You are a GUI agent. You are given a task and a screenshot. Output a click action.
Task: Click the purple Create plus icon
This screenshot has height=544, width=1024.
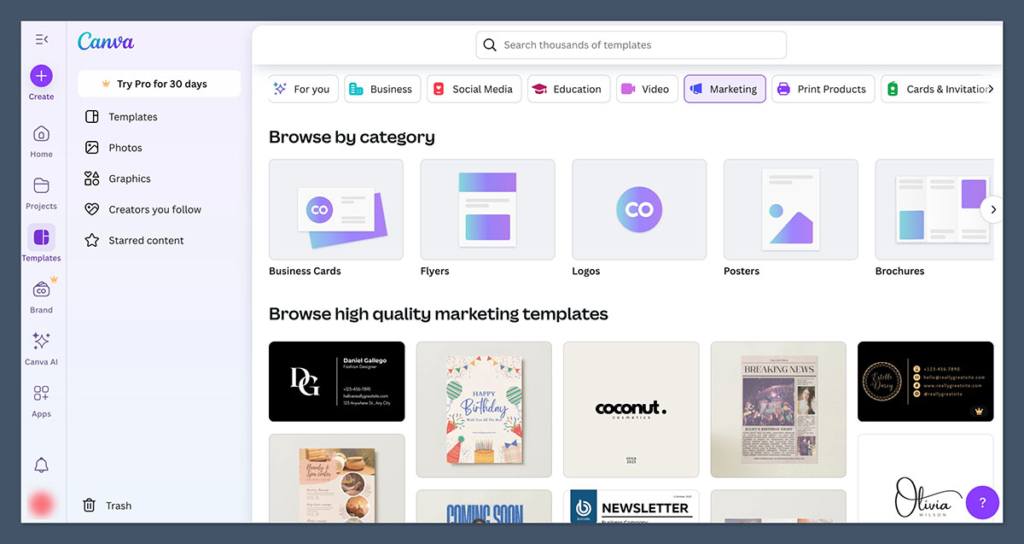[x=41, y=76]
